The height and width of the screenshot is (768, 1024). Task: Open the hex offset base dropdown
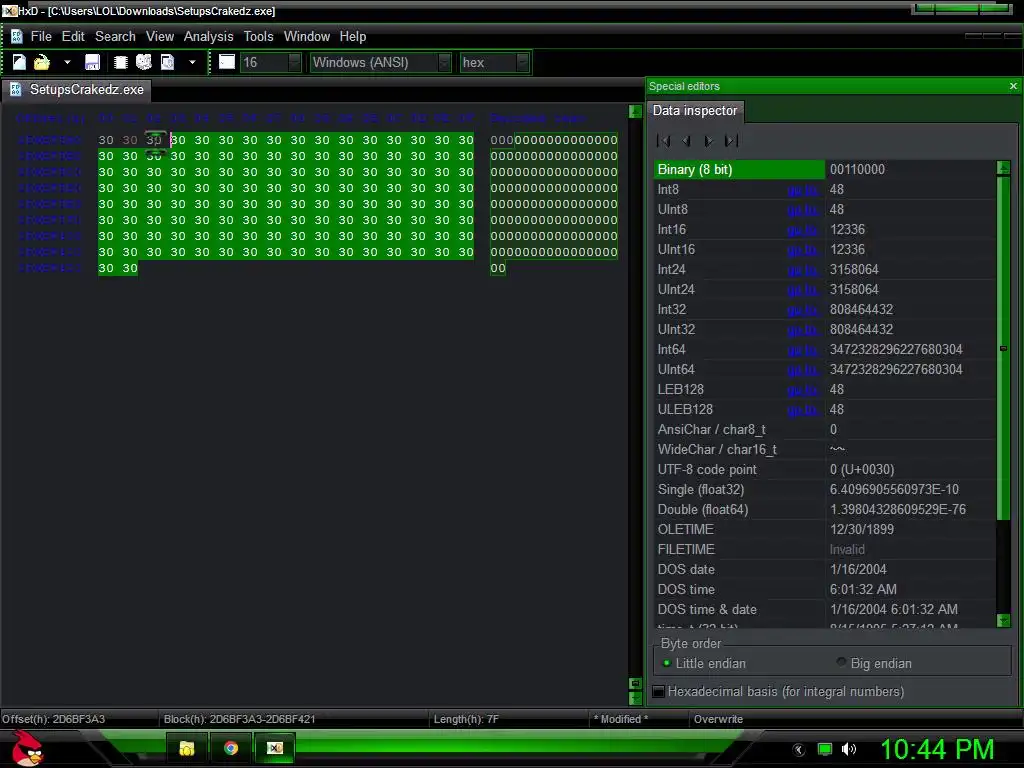[x=522, y=62]
